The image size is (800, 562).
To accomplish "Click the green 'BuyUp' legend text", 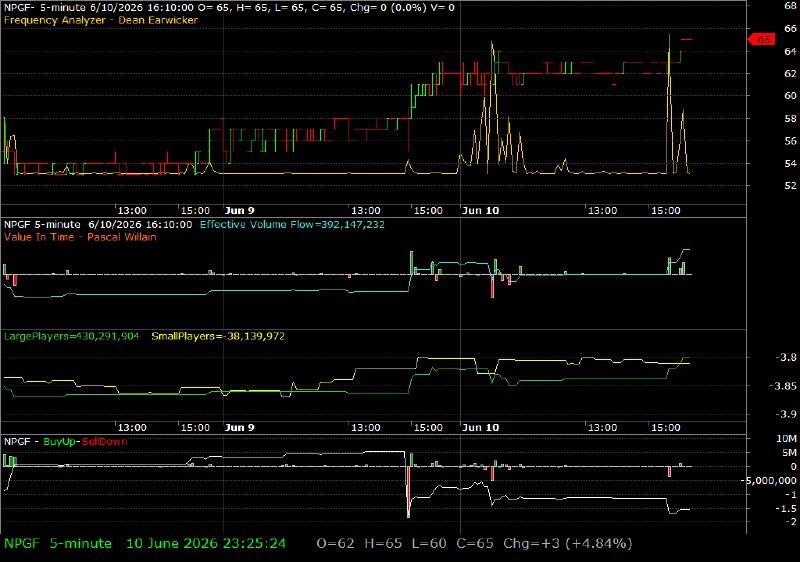I will pos(60,442).
